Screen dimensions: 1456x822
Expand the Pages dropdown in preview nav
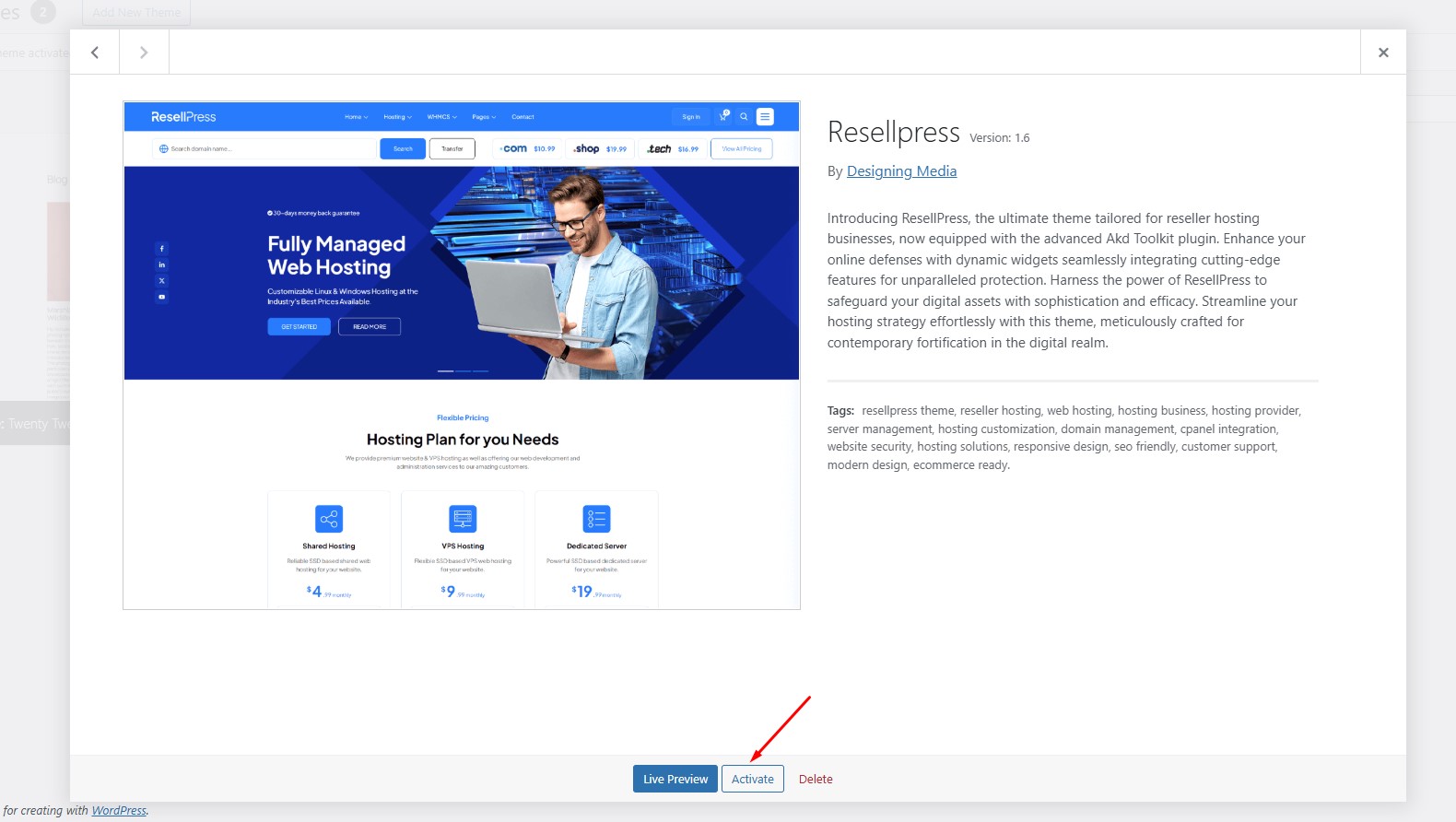pos(484,117)
